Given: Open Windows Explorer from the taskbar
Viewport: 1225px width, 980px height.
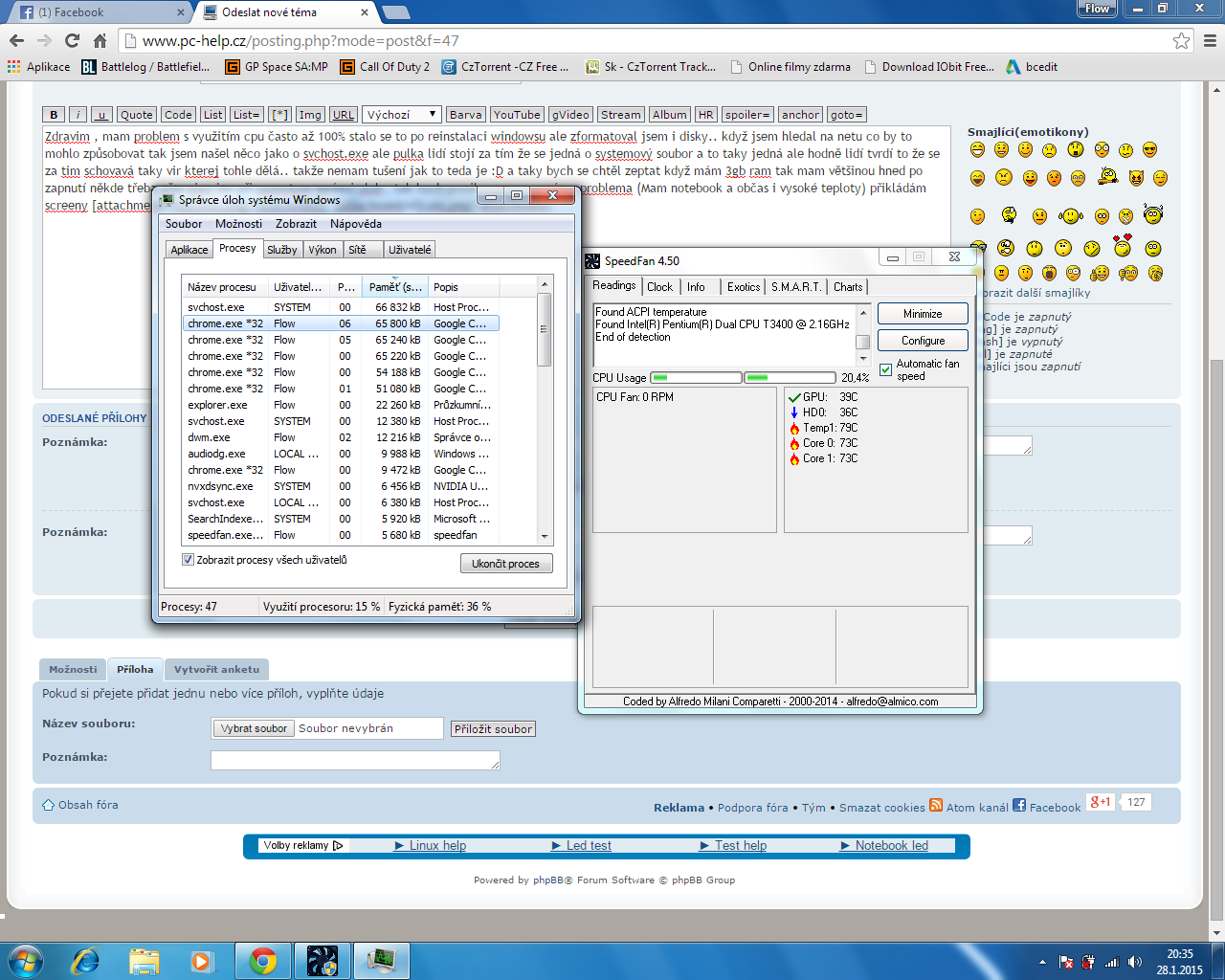Looking at the screenshot, I should [x=144, y=961].
